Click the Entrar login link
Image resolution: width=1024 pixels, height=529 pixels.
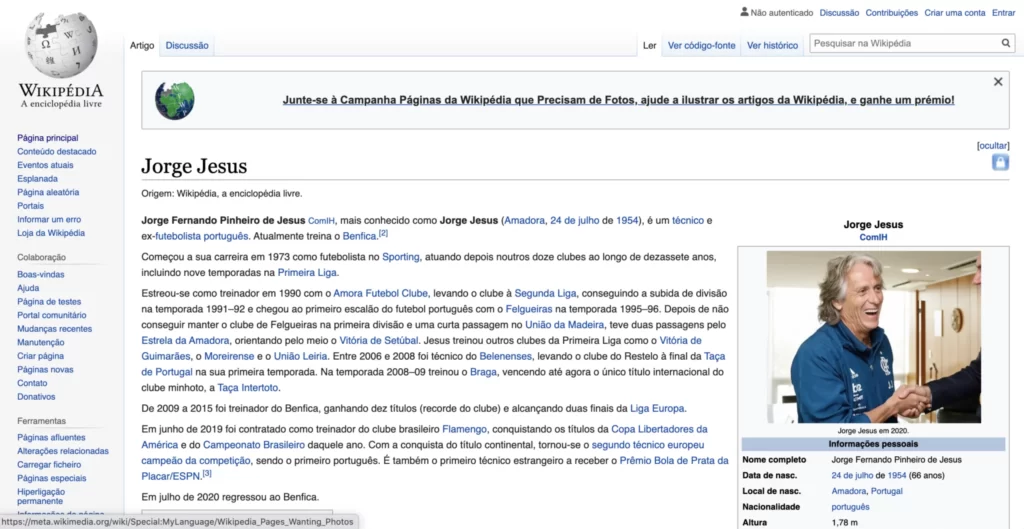(x=1004, y=12)
